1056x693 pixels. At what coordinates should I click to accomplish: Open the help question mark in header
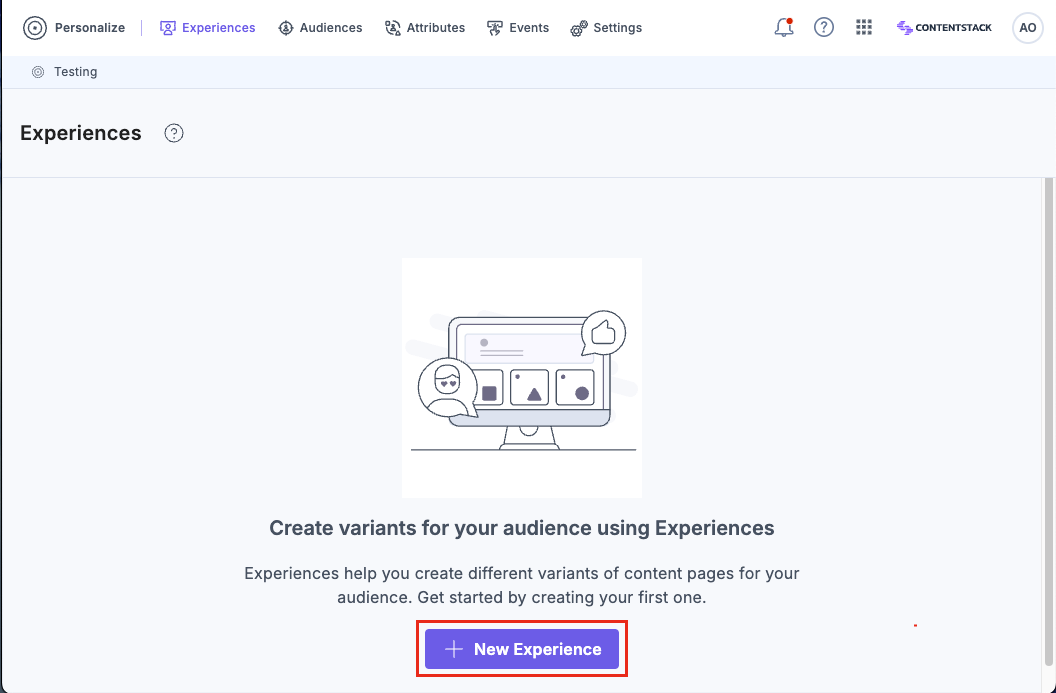(824, 27)
